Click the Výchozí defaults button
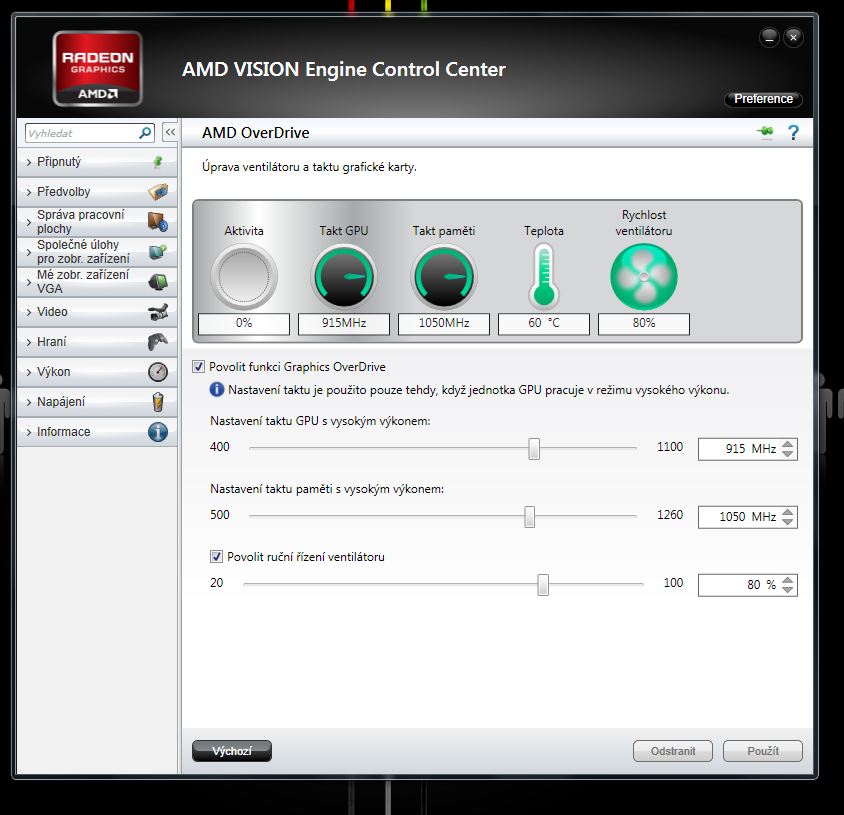The height and width of the screenshot is (815, 844). click(x=232, y=751)
